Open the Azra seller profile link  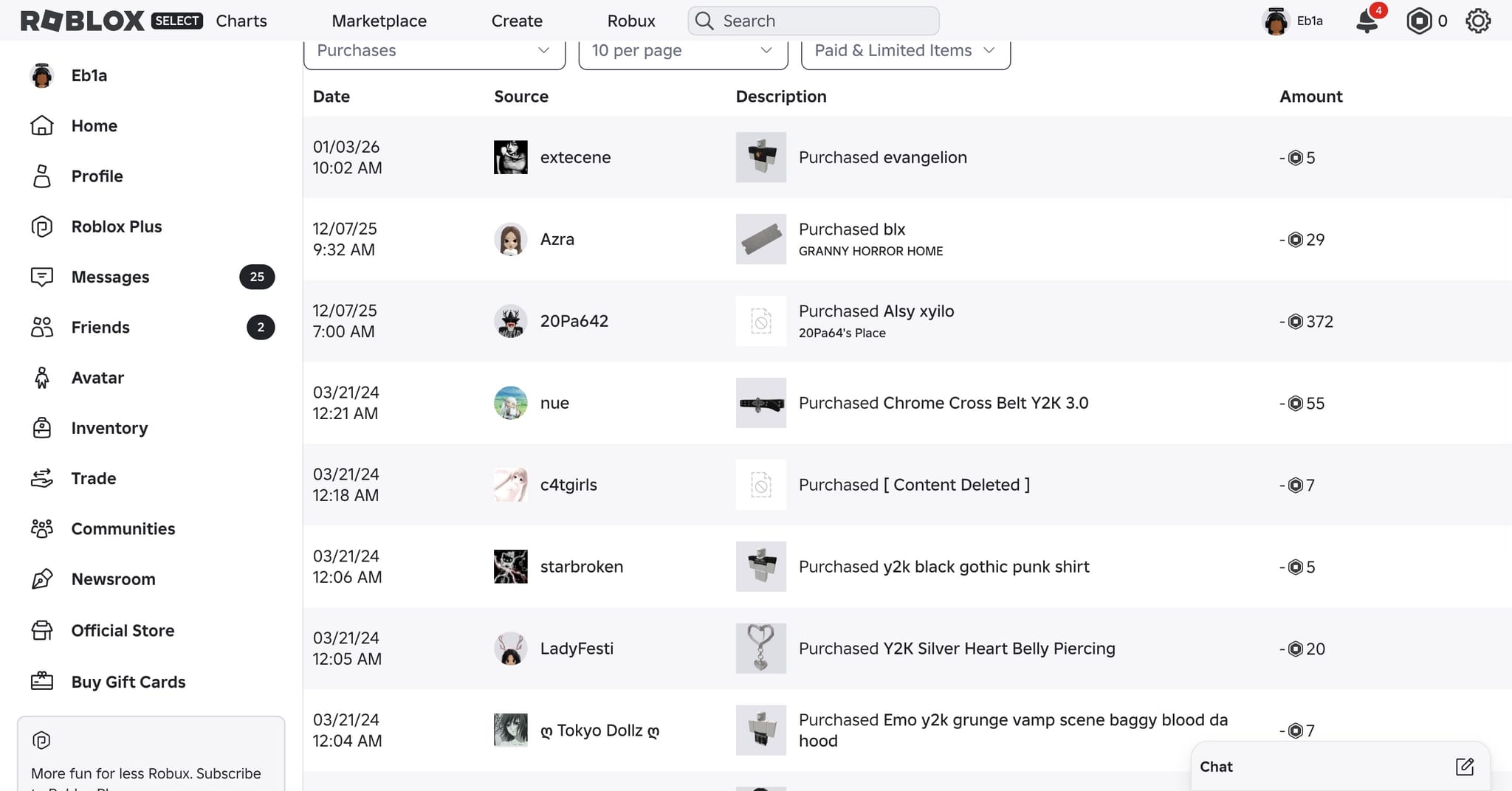[x=557, y=239]
